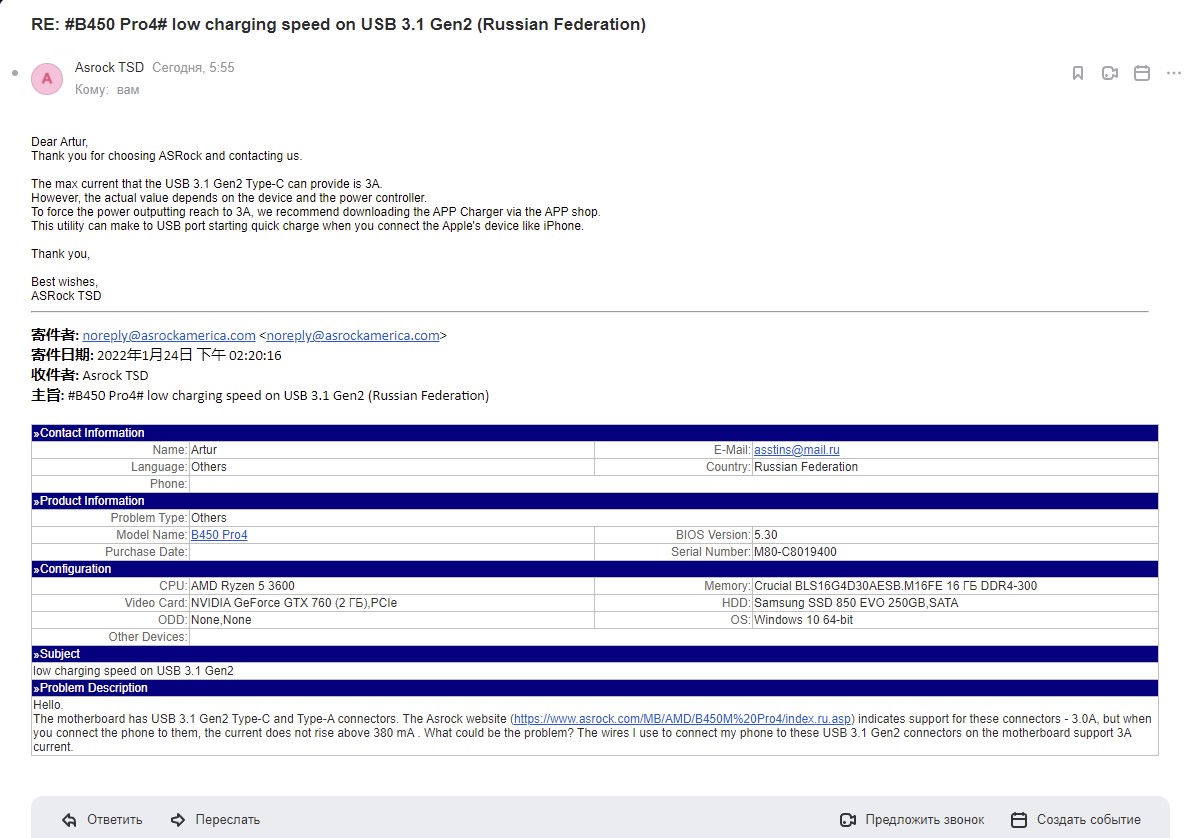Screen dimensions: 1190x838
Task: Click the APP Charger recommendation sentence
Action: [316, 212]
